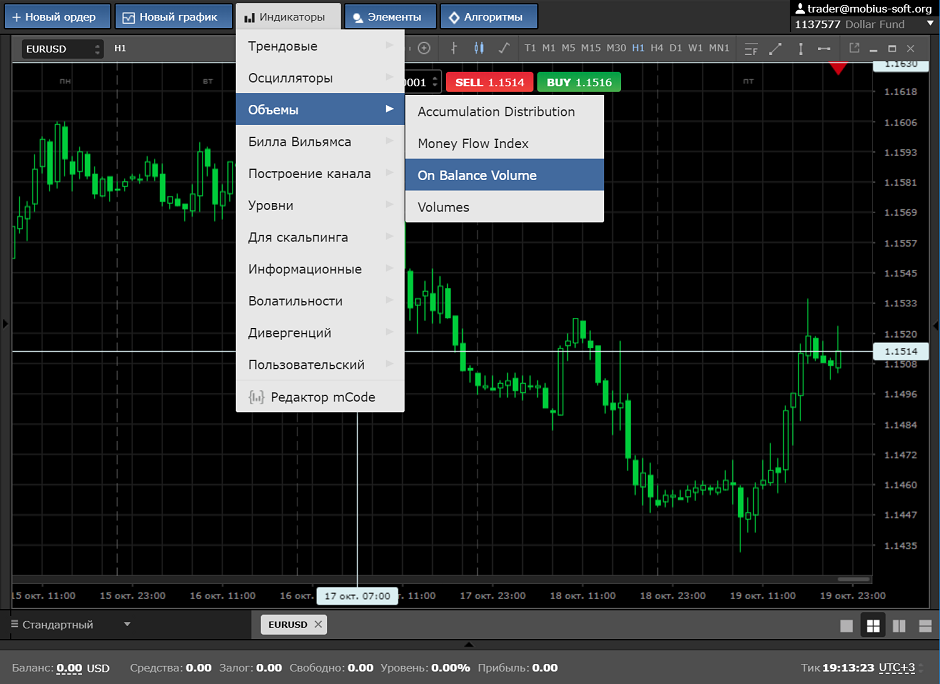Select the line chart type icon
The image size is (940, 684).
pos(503,48)
